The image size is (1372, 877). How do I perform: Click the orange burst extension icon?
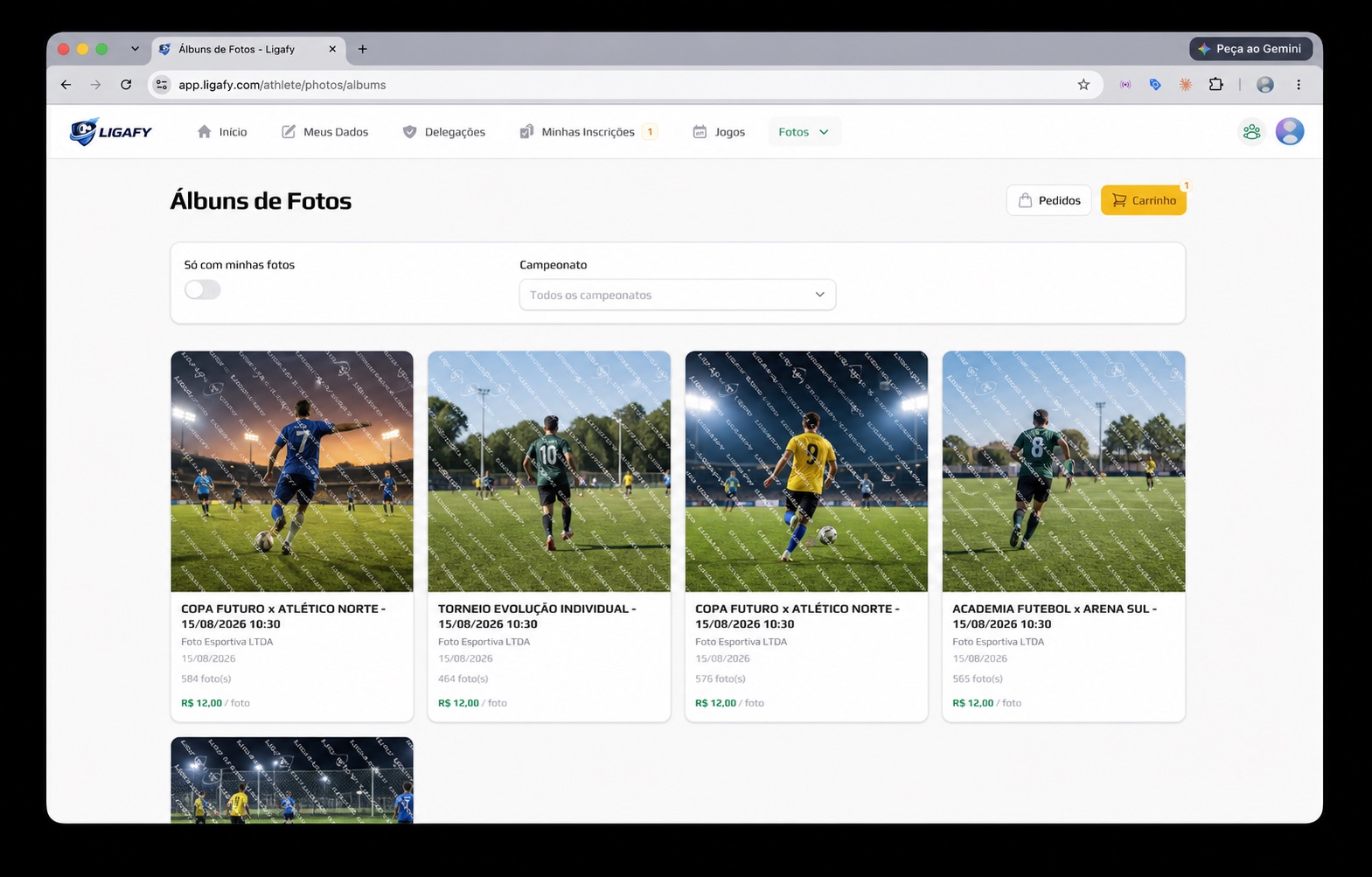coord(1185,85)
